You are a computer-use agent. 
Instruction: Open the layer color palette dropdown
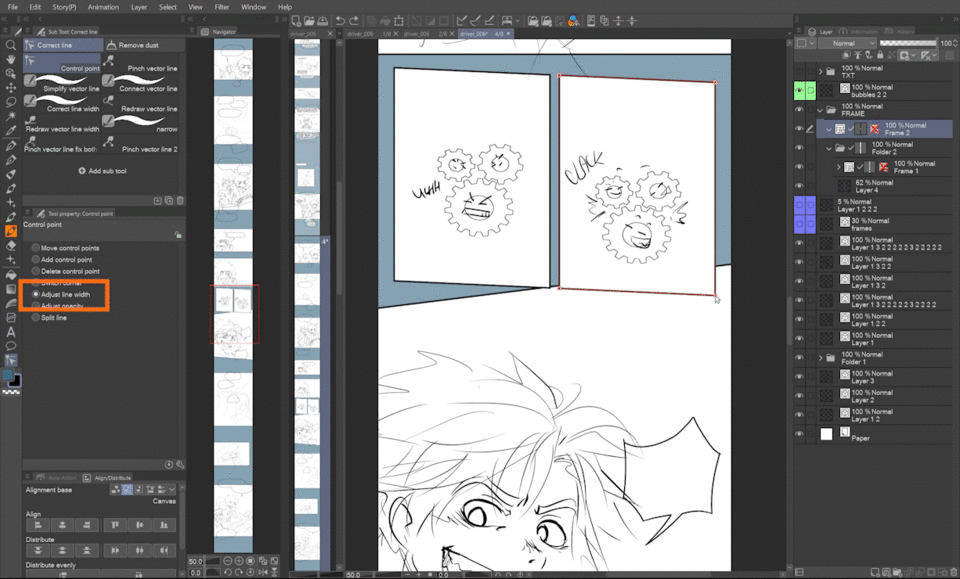point(806,43)
